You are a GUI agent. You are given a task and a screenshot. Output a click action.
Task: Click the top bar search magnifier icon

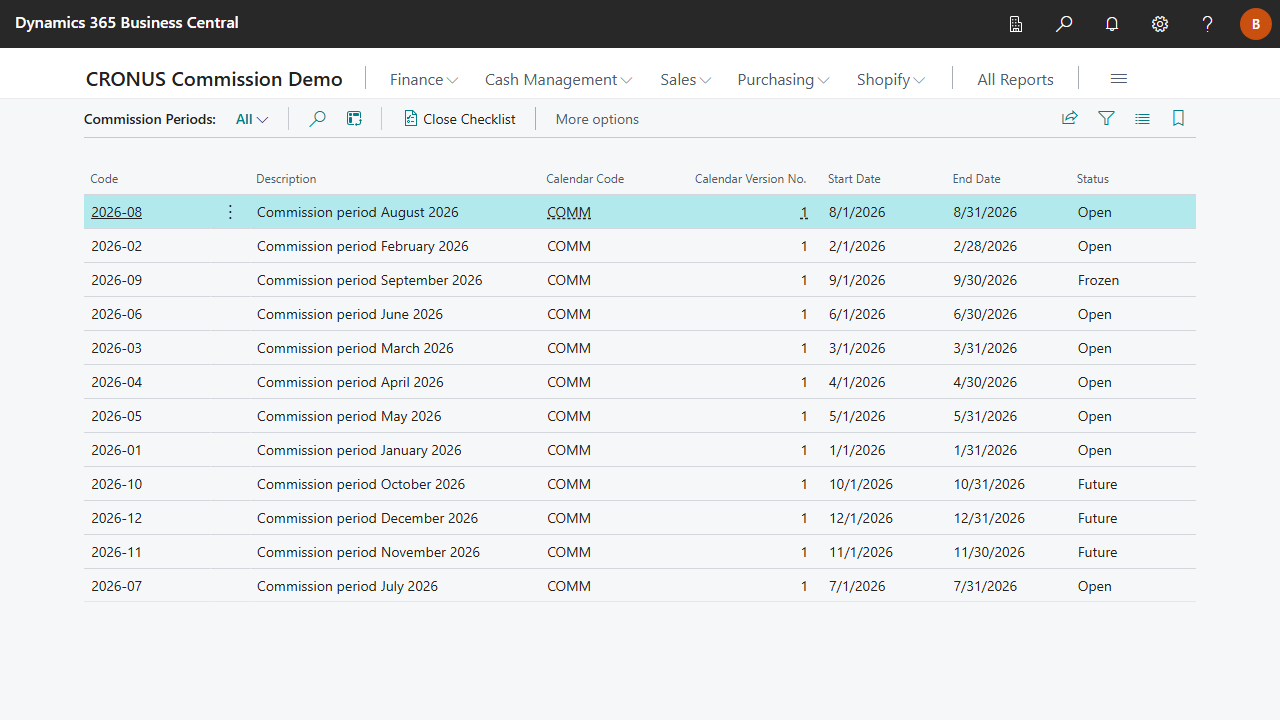(x=1064, y=24)
